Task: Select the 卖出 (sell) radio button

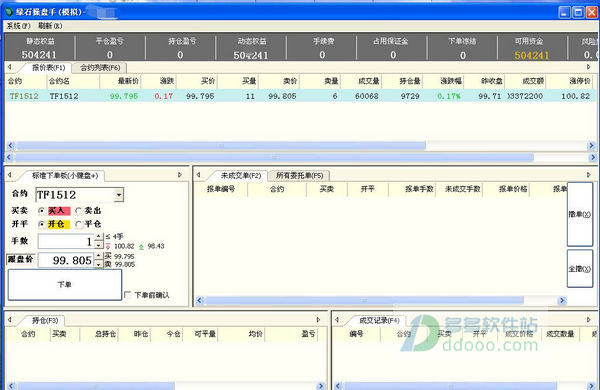Action: point(79,211)
